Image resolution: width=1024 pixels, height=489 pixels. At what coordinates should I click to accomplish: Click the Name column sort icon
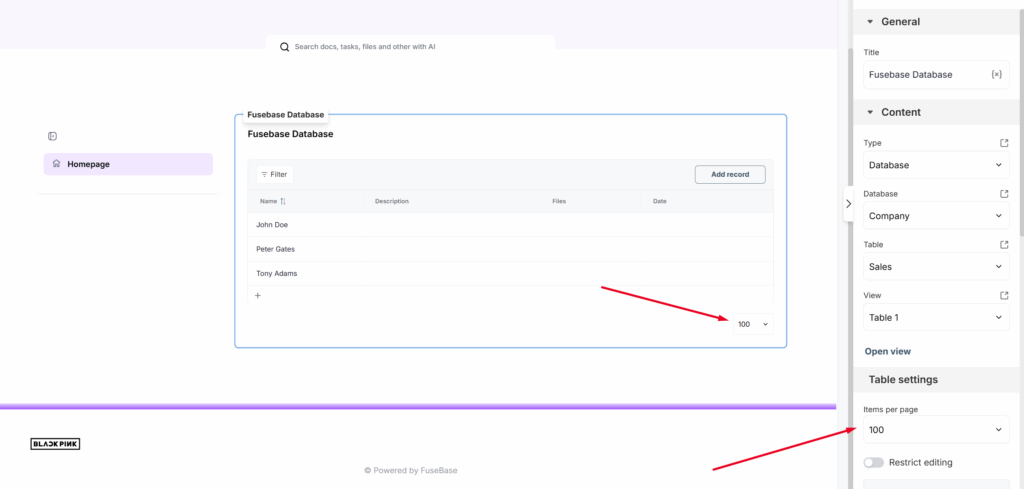tap(283, 201)
